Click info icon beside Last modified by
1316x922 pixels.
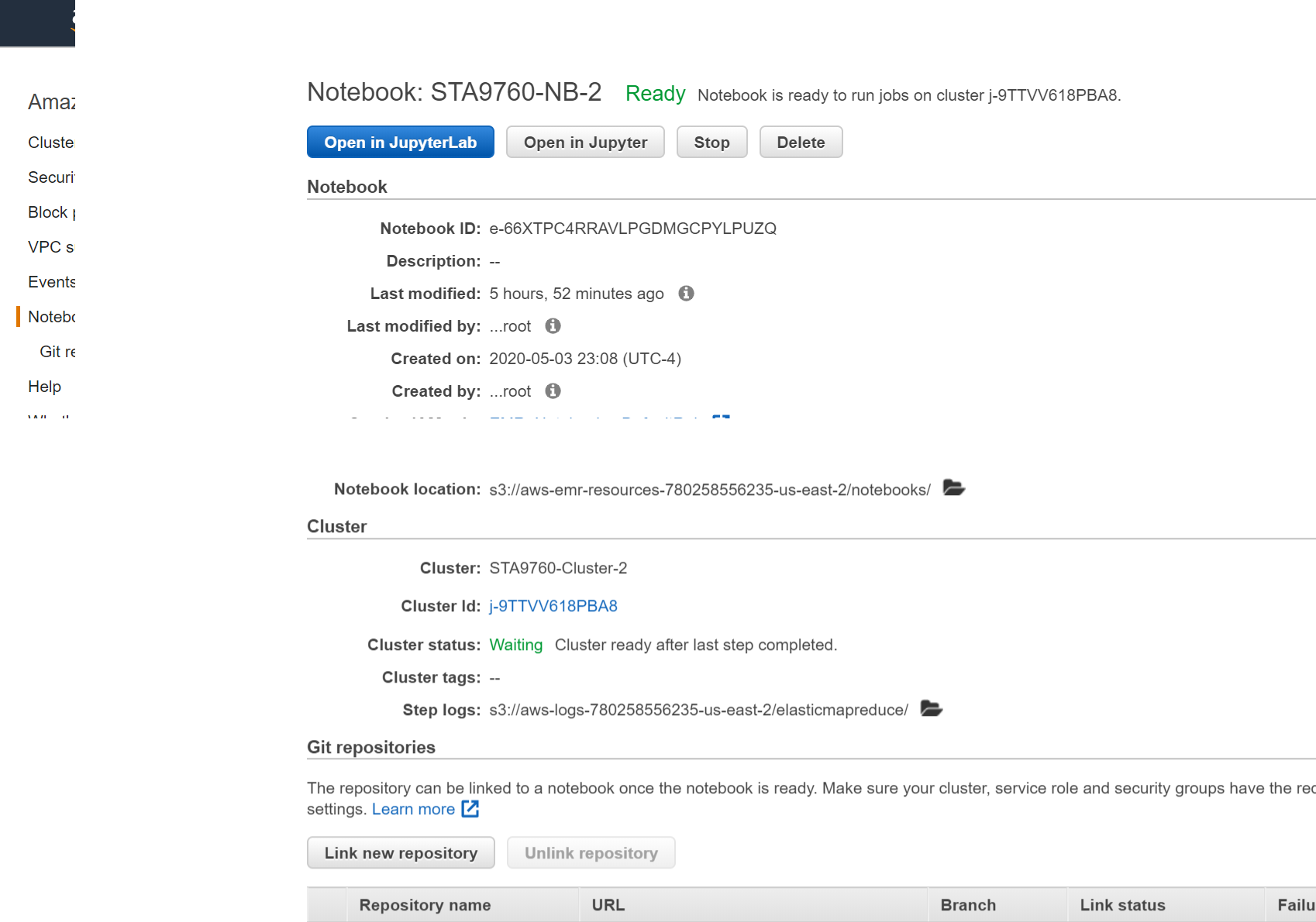[x=553, y=325]
